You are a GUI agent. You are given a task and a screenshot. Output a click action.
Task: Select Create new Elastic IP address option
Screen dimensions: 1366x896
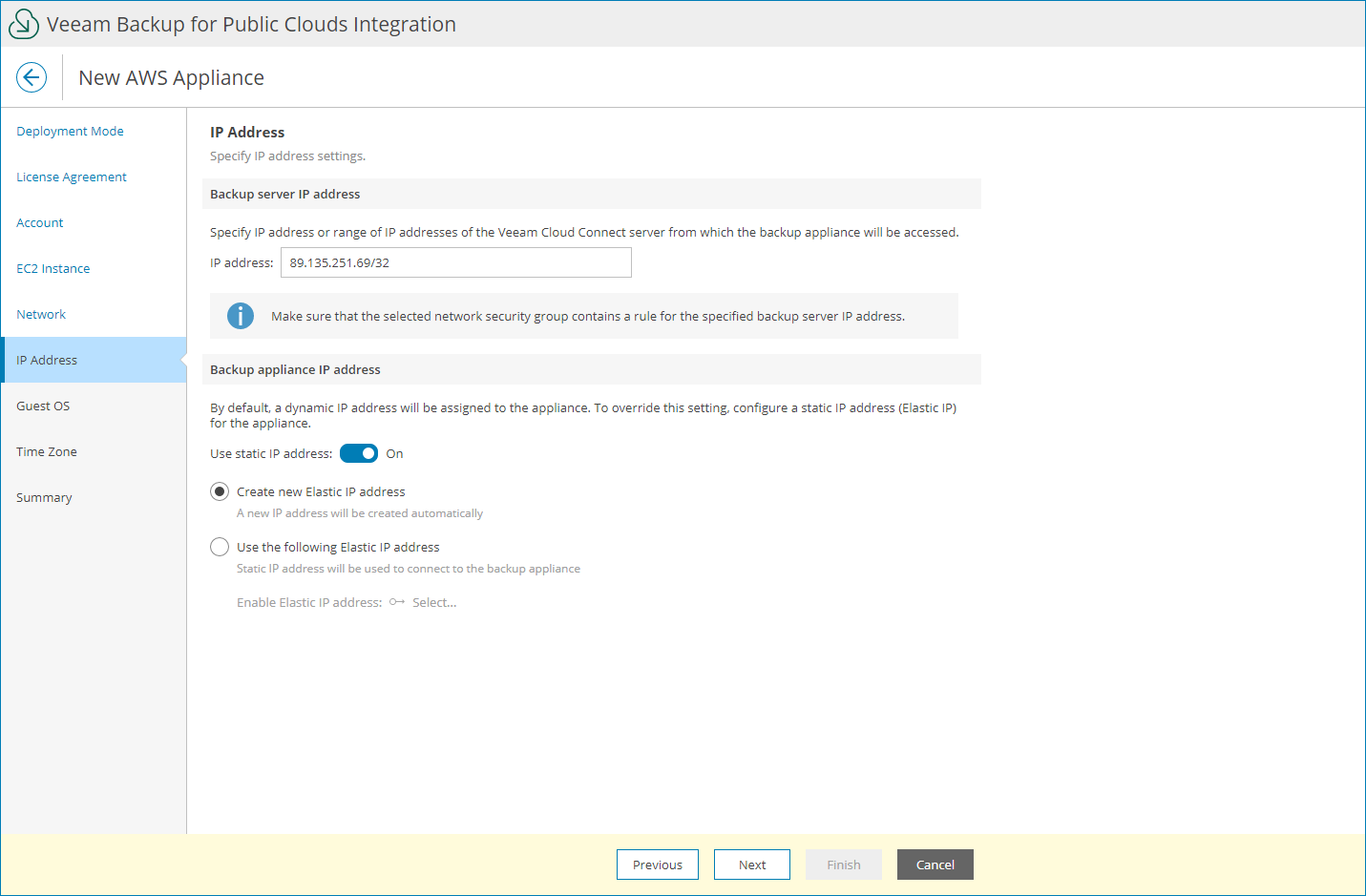[x=219, y=490]
